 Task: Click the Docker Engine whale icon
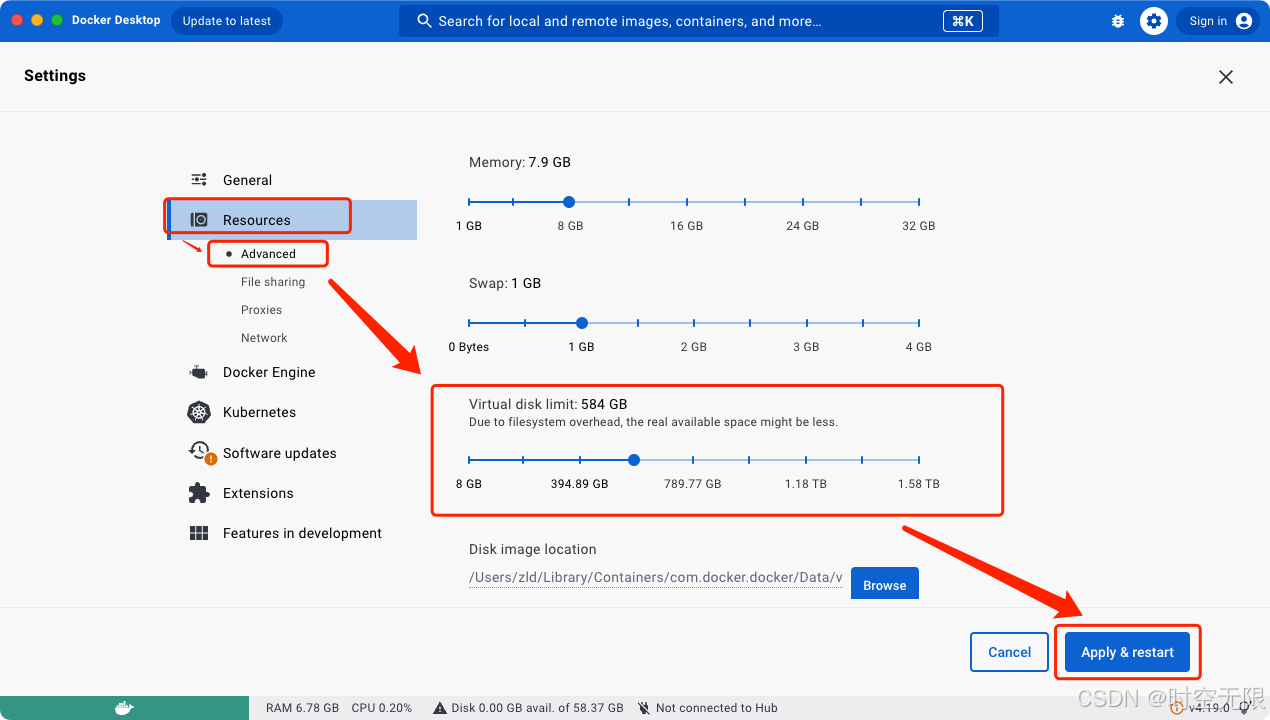(199, 372)
